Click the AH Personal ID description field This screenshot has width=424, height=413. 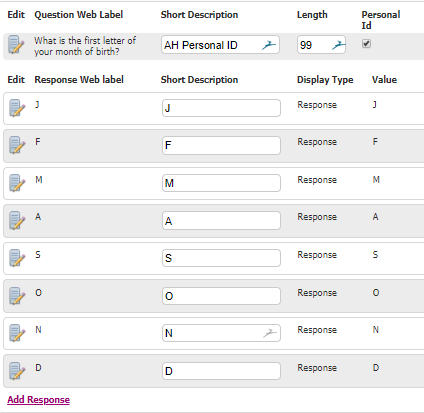220,45
